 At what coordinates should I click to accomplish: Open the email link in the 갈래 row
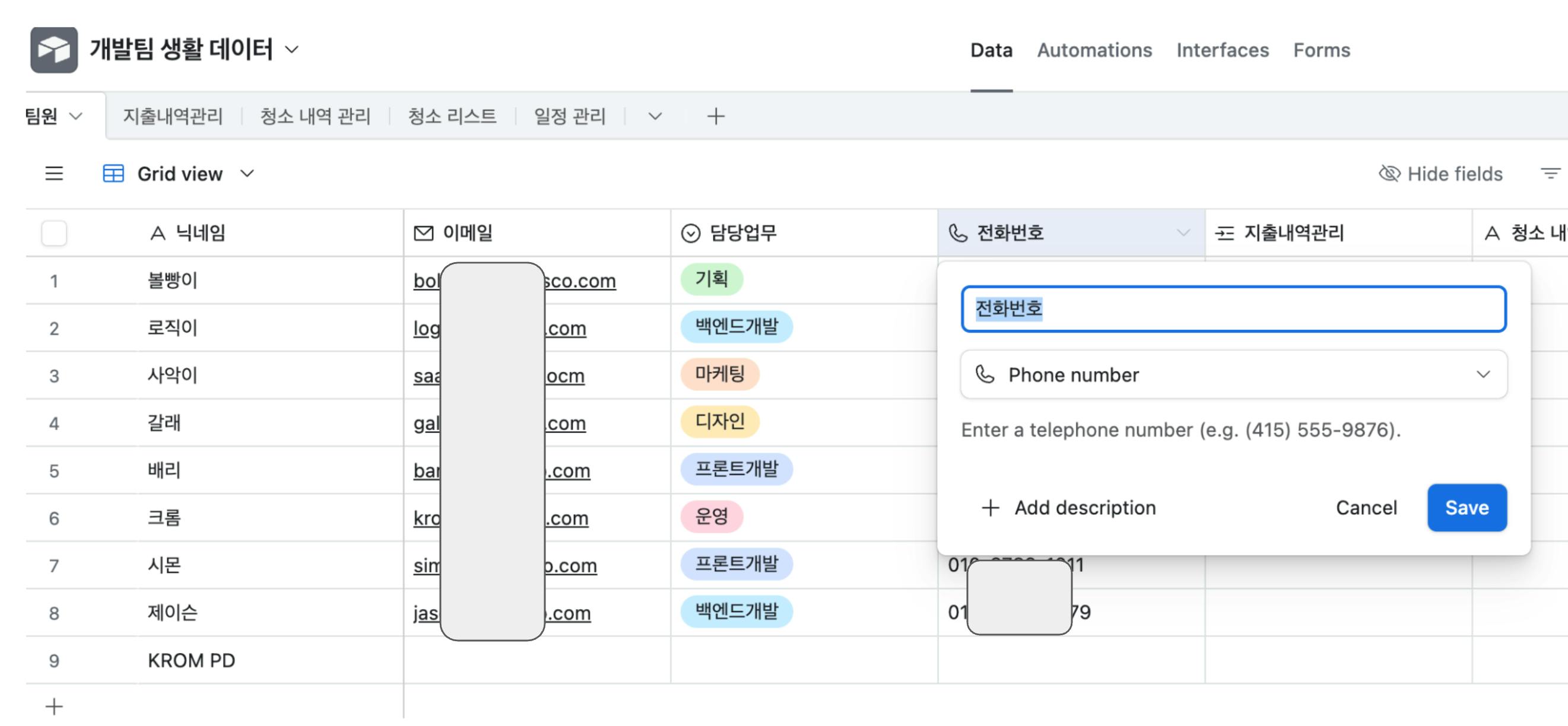tap(499, 423)
